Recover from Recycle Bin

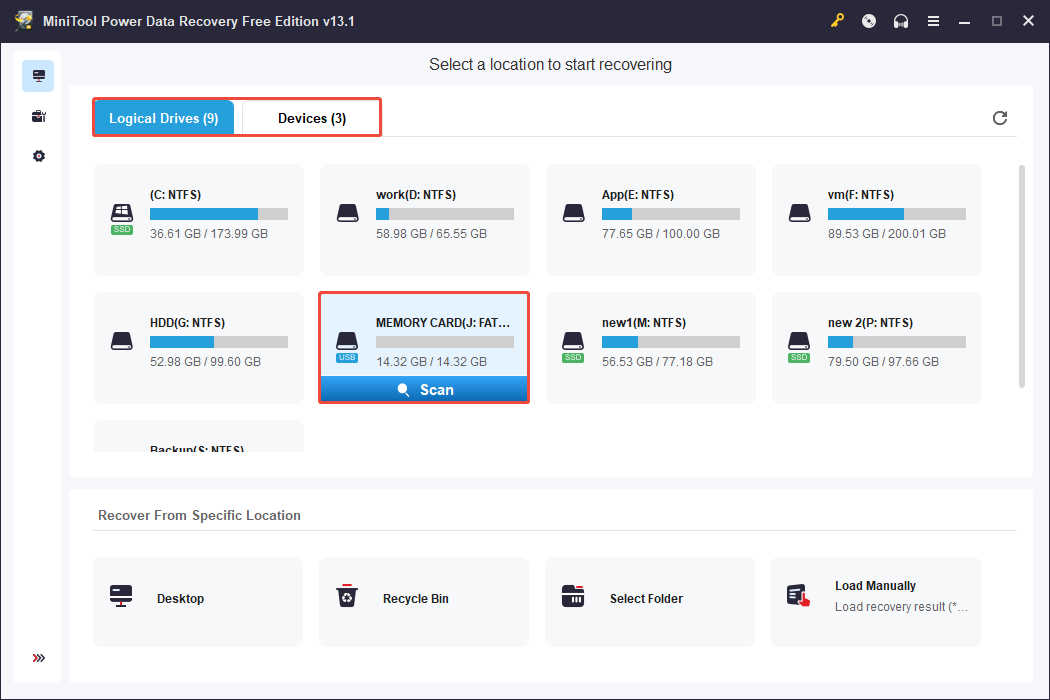click(424, 602)
